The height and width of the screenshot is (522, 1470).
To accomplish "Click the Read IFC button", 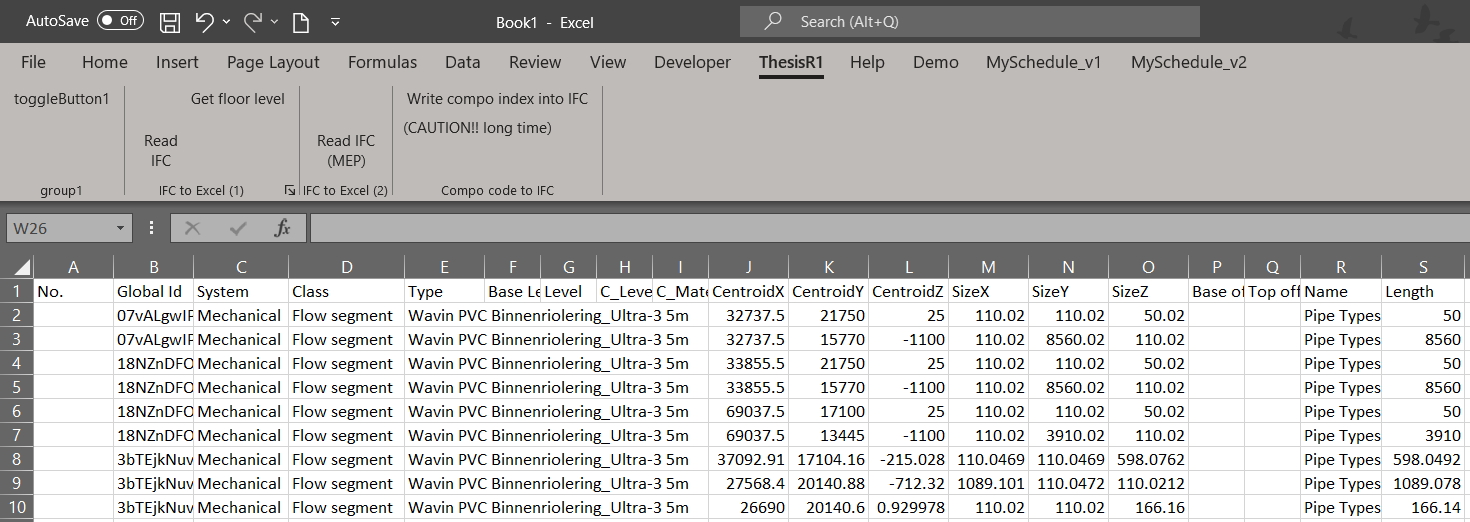I will 161,150.
